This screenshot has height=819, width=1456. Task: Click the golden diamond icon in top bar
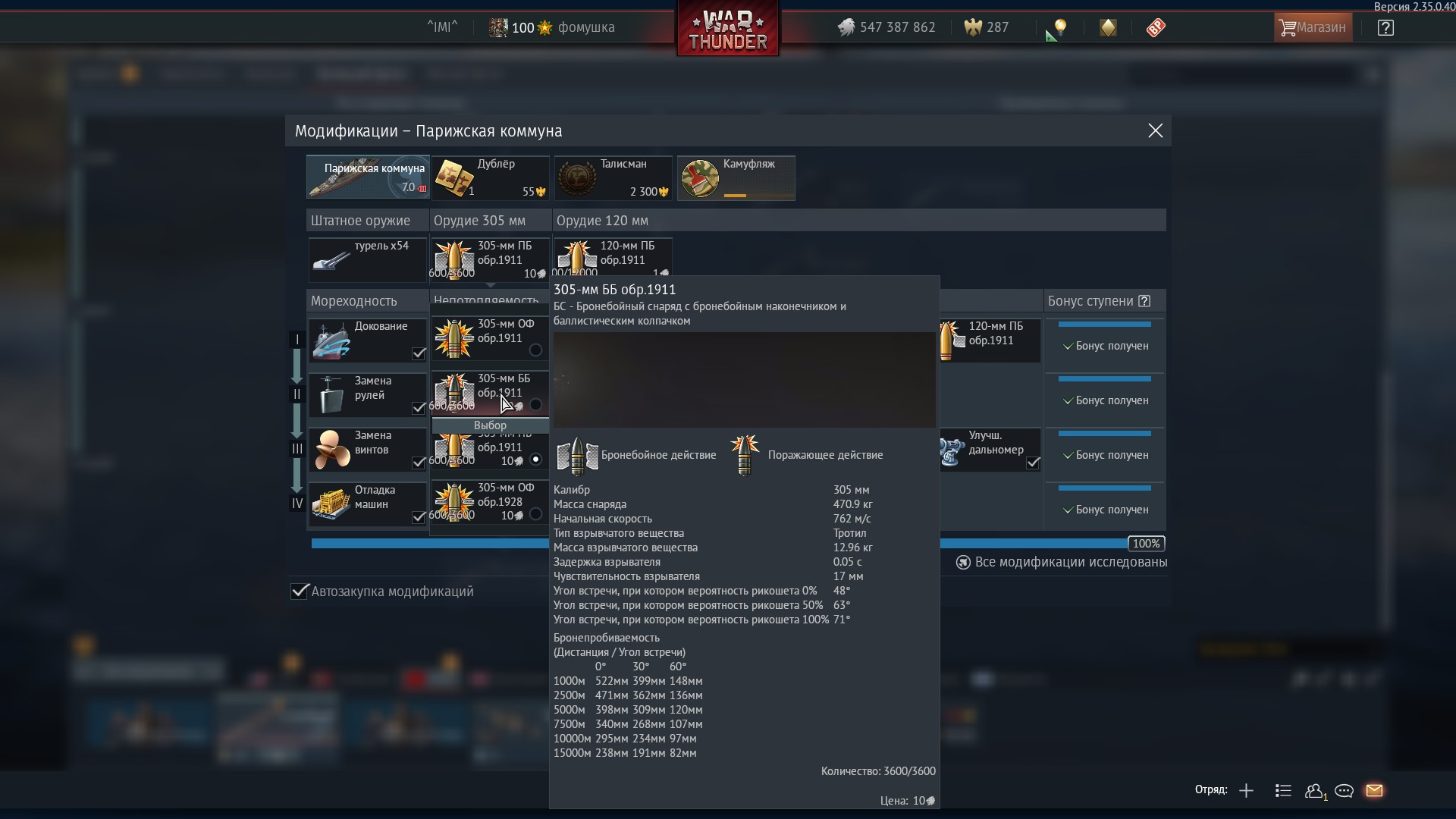click(x=1108, y=28)
